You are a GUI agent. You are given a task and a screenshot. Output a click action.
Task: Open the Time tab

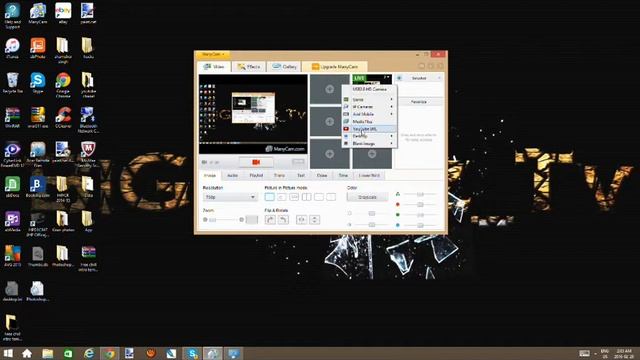tap(343, 176)
